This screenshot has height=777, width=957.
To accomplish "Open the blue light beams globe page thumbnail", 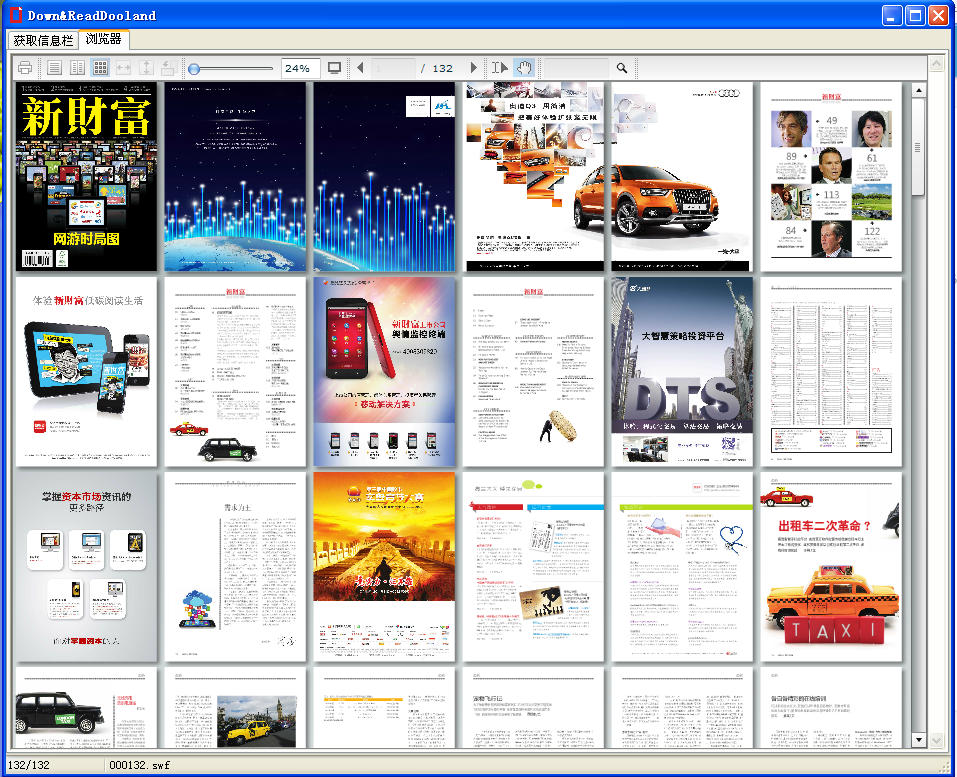I will (235, 176).
